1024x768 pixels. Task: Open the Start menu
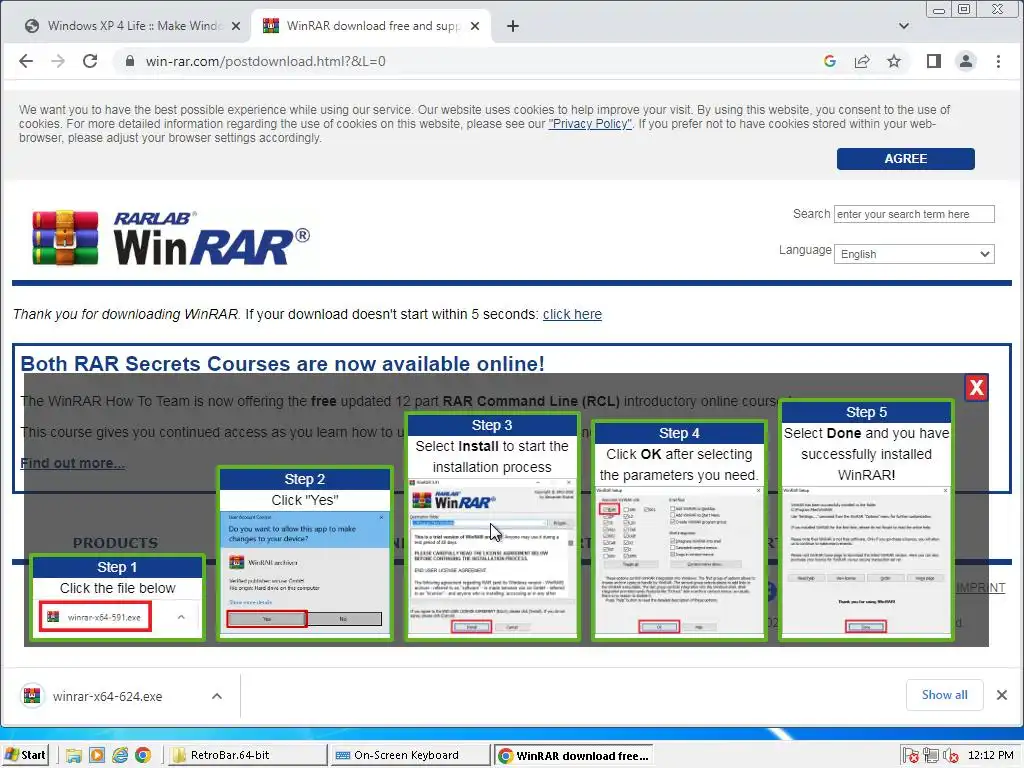point(25,755)
